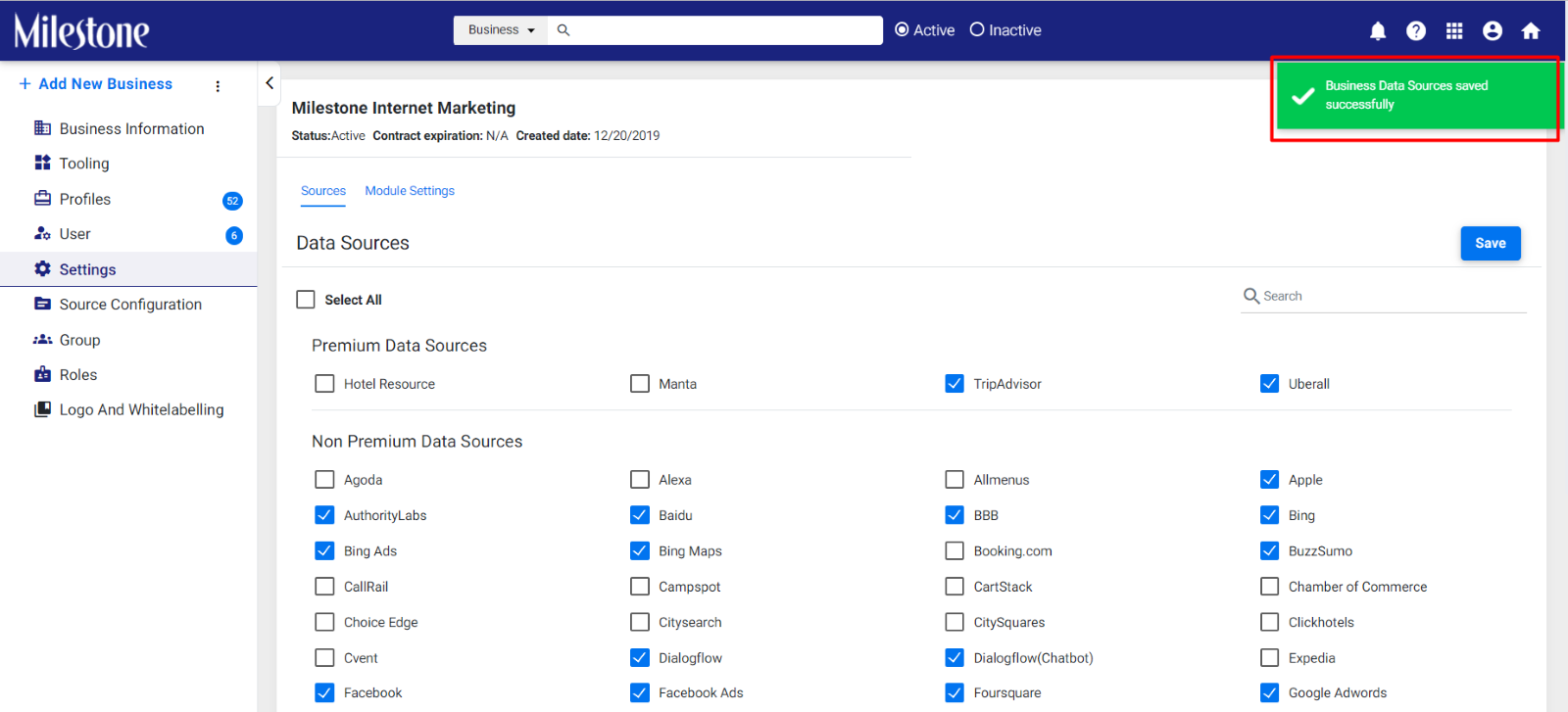1568x712 pixels.
Task: Uncheck the Facebook Ads checkbox
Action: (640, 693)
